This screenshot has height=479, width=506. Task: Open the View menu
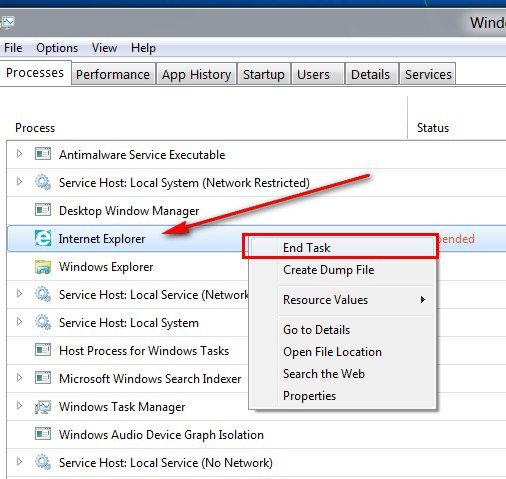click(x=104, y=48)
